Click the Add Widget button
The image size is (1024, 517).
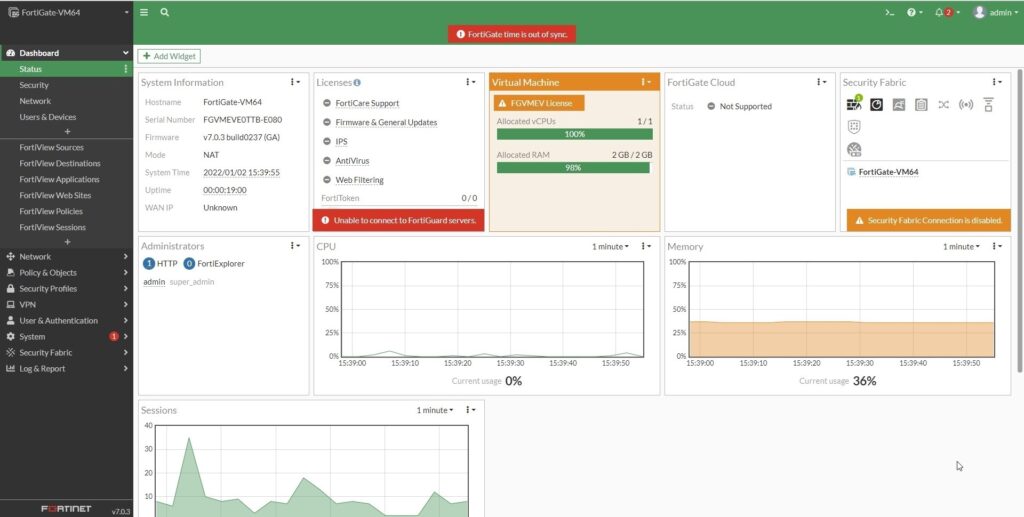tap(169, 56)
